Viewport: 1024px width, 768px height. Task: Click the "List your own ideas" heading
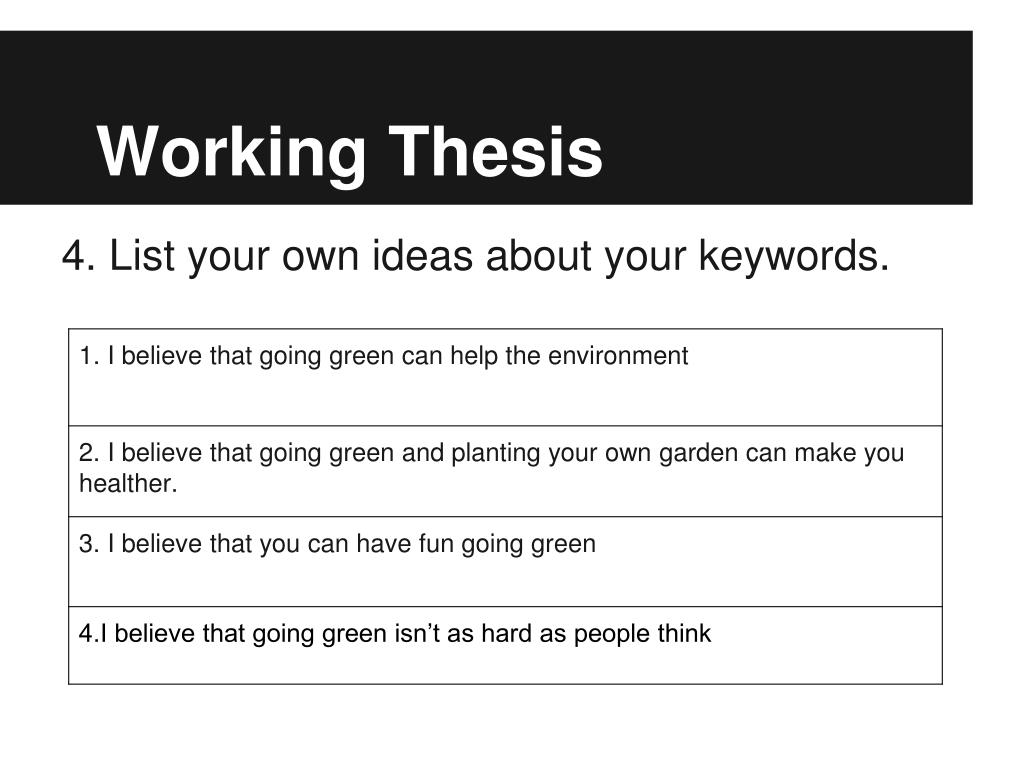pos(475,255)
